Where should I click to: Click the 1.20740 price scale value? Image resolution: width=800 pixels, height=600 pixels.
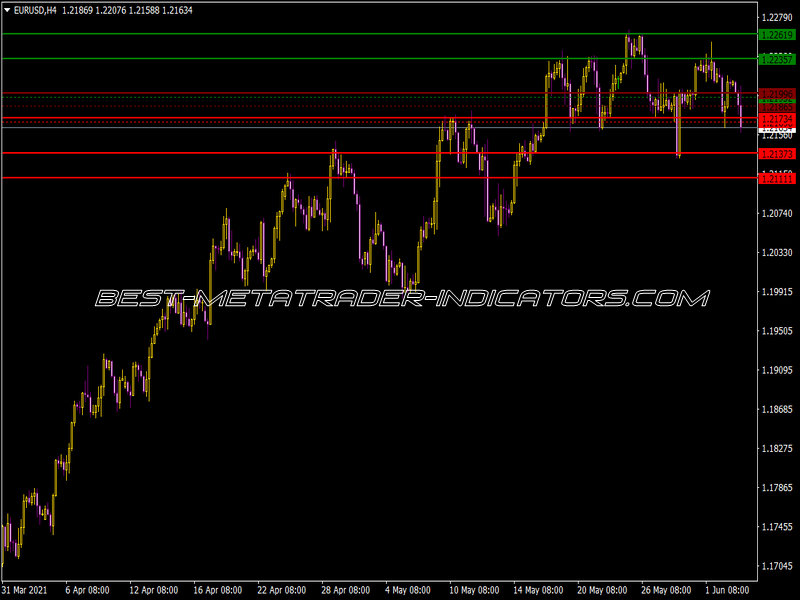click(x=777, y=213)
